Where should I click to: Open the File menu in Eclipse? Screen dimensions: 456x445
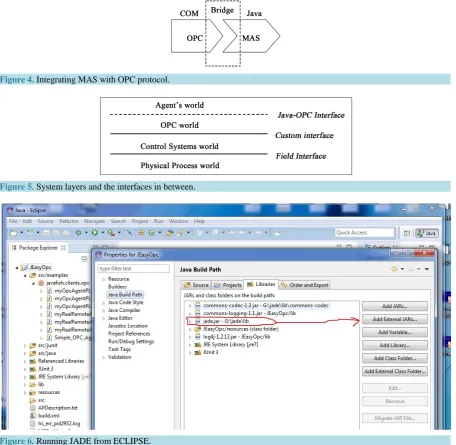point(13,221)
